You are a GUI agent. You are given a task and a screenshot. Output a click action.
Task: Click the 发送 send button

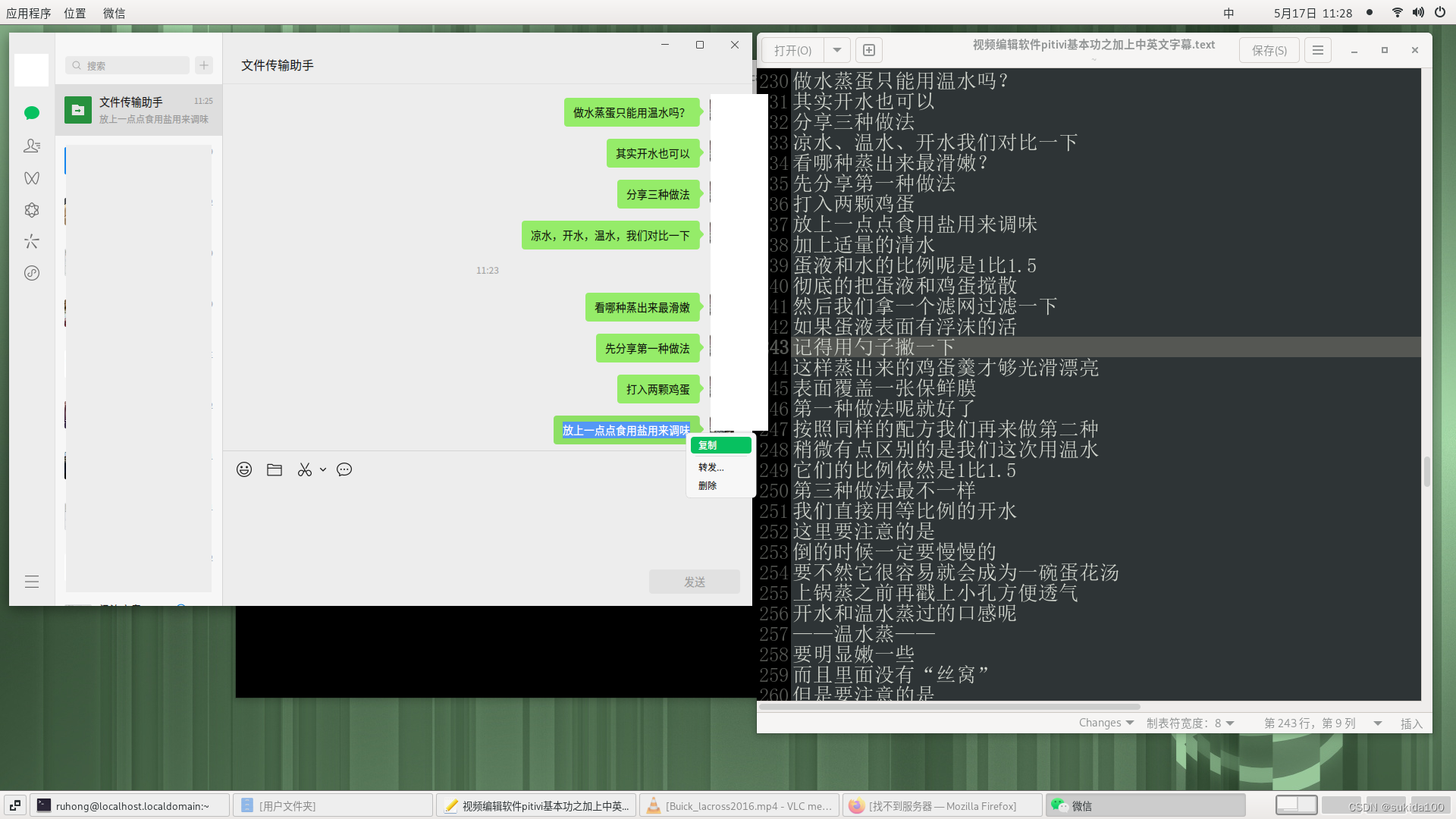coord(694,582)
